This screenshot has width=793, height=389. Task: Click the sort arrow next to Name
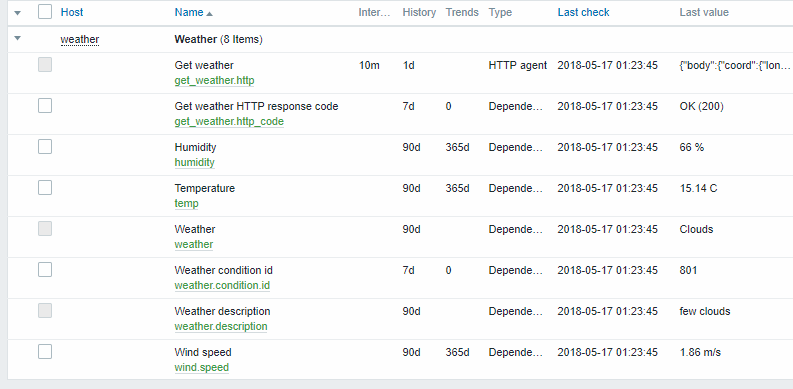209,14
